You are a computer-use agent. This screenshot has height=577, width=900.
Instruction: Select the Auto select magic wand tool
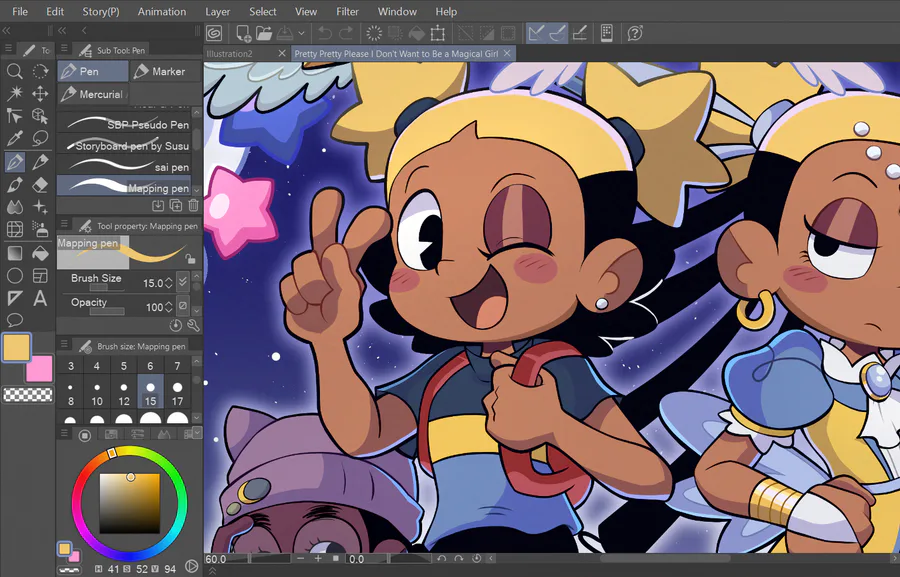[15, 93]
